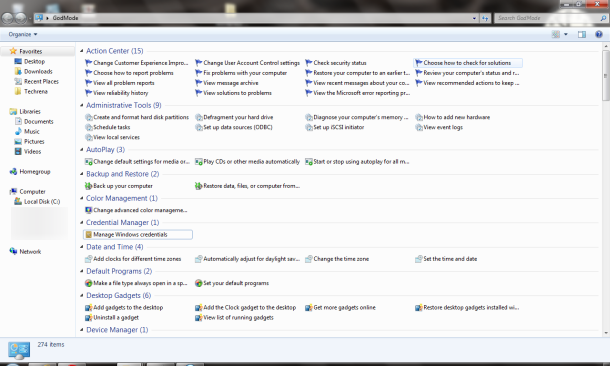Click icon beside Set your default programs
610x366 pixels.
click(199, 283)
